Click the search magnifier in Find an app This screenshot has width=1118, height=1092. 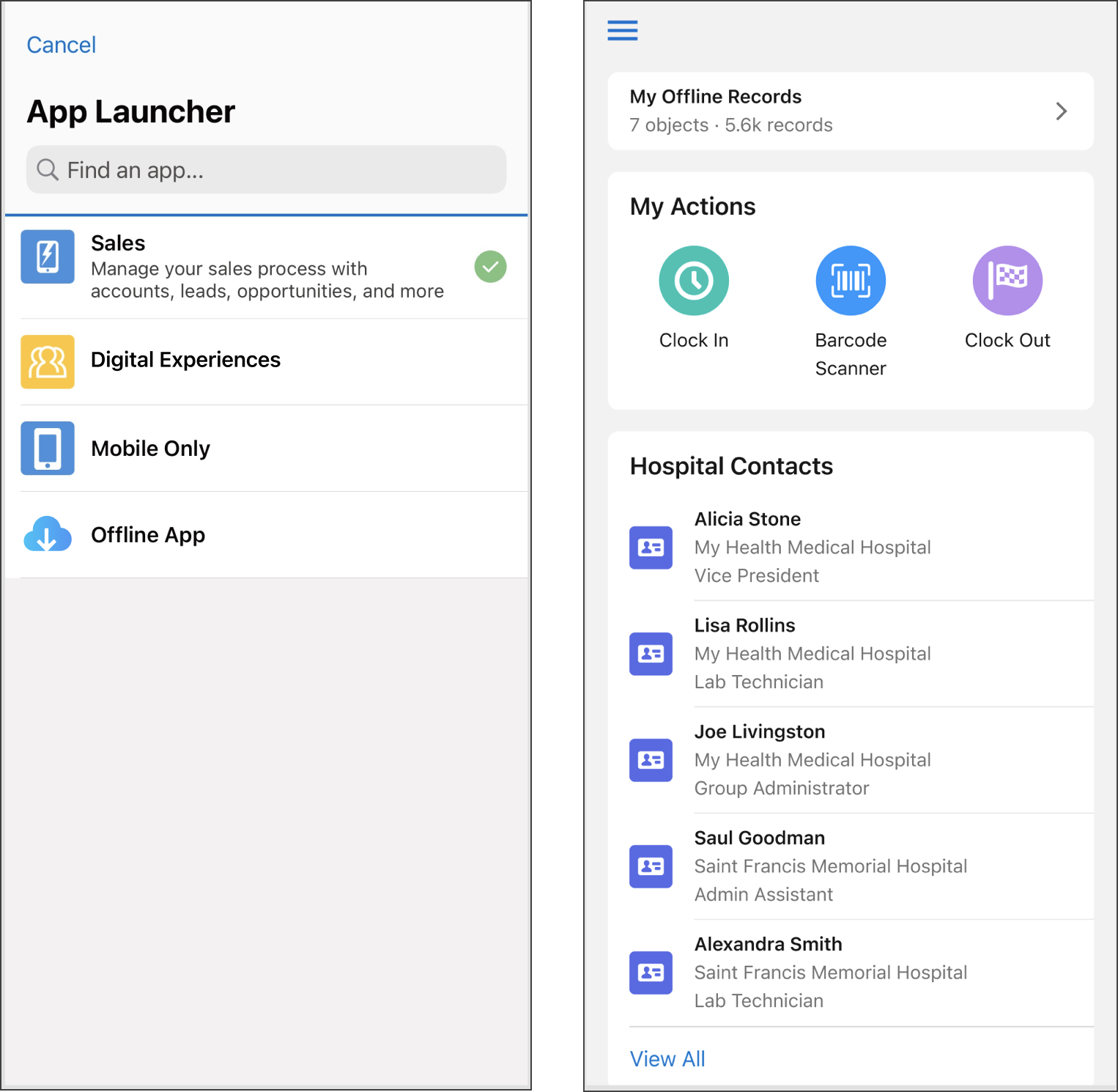point(47,169)
